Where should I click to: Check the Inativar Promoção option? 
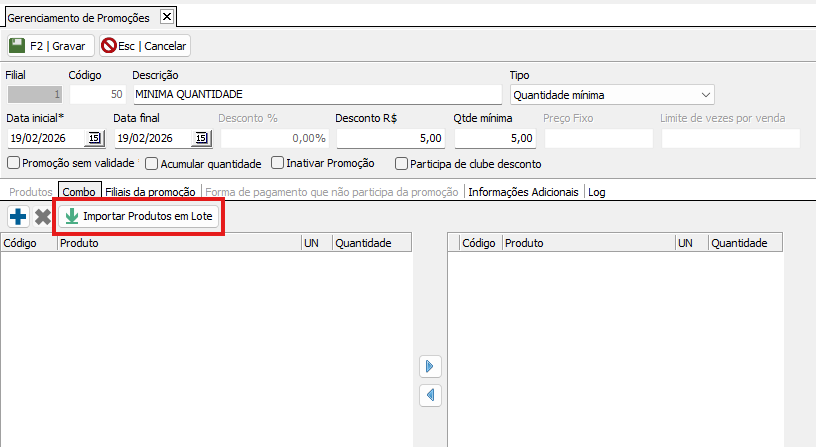tap(278, 164)
